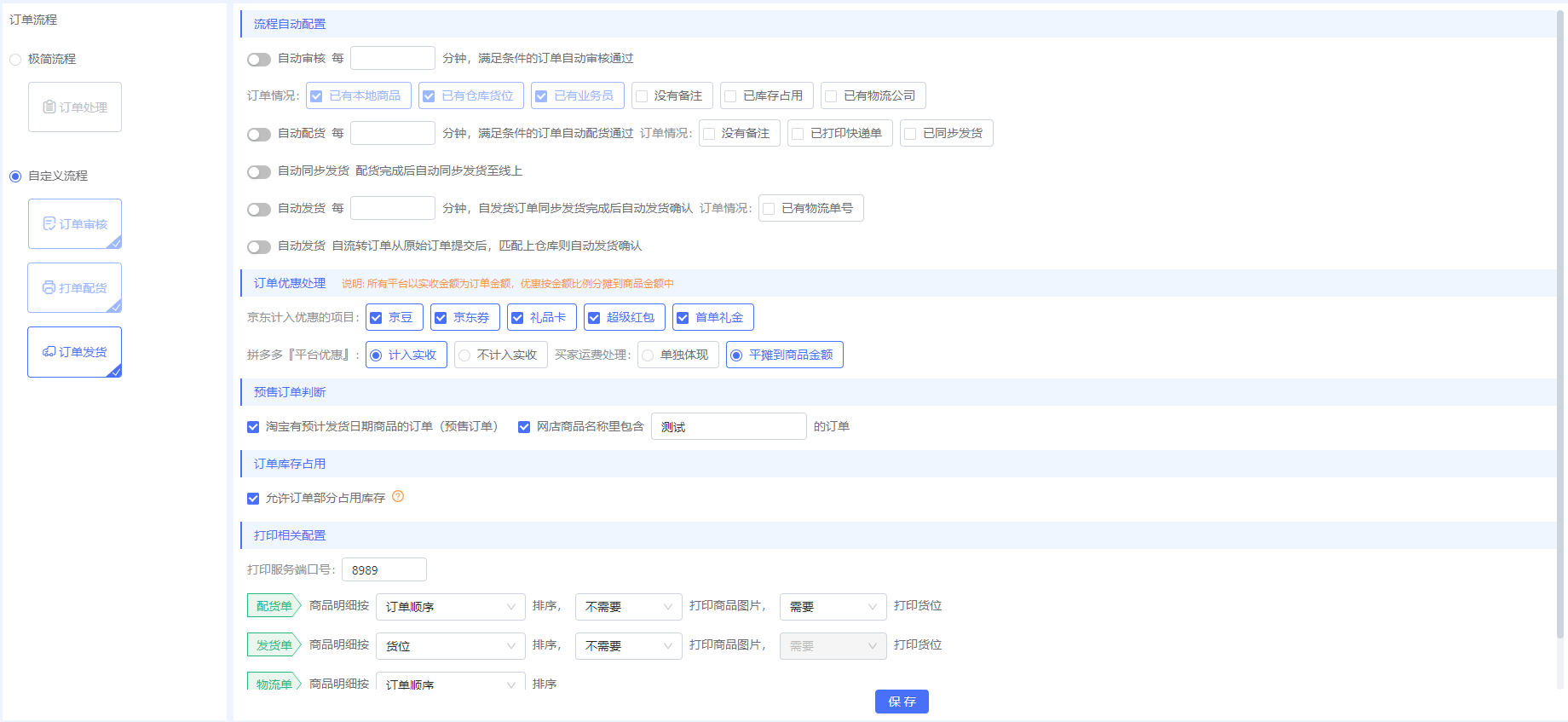Click the product name keyword field containing 测试
This screenshot has height=722, width=1568.
point(729,426)
